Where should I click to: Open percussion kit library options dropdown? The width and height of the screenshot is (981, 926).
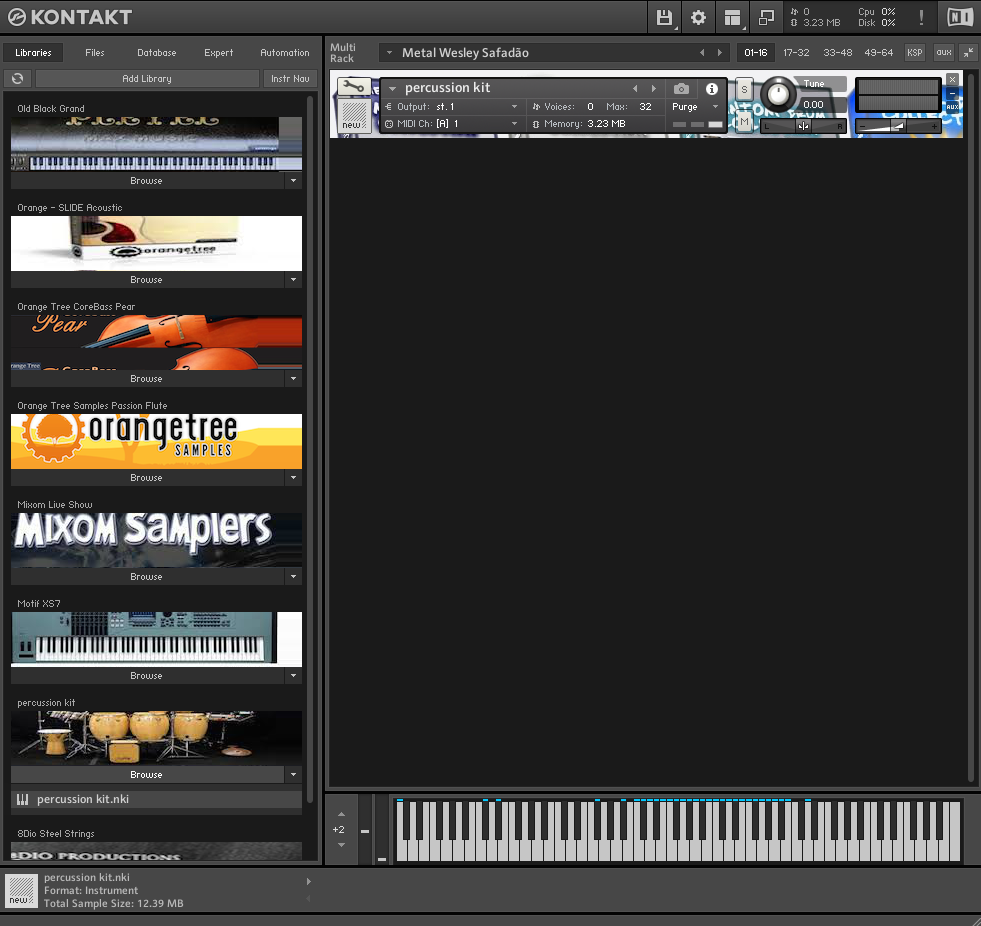[x=293, y=775]
